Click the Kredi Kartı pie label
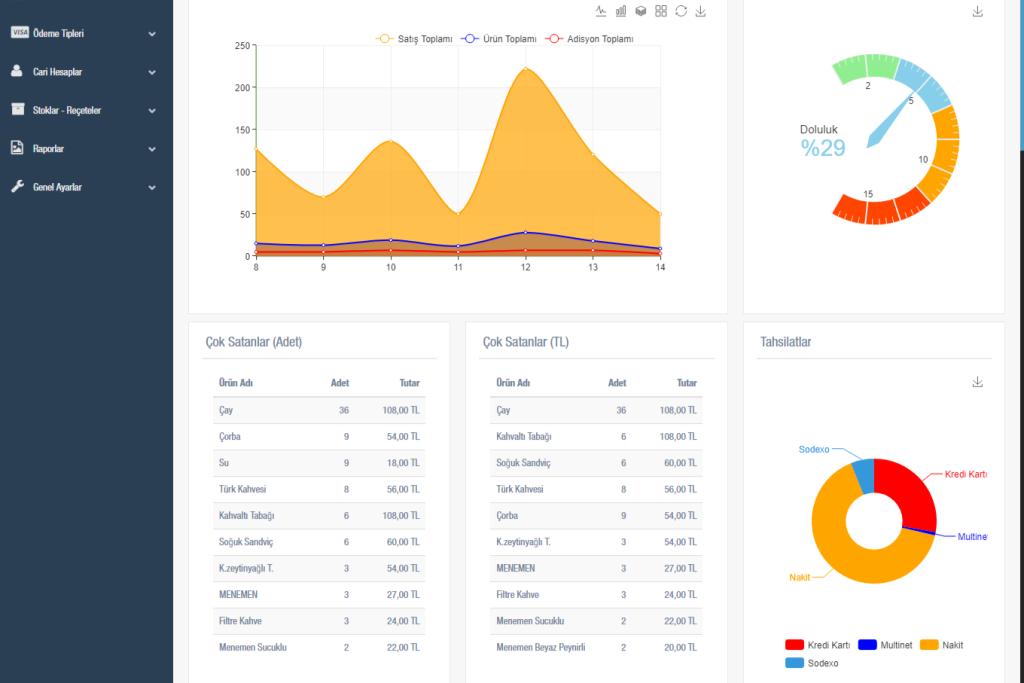 [x=965, y=474]
